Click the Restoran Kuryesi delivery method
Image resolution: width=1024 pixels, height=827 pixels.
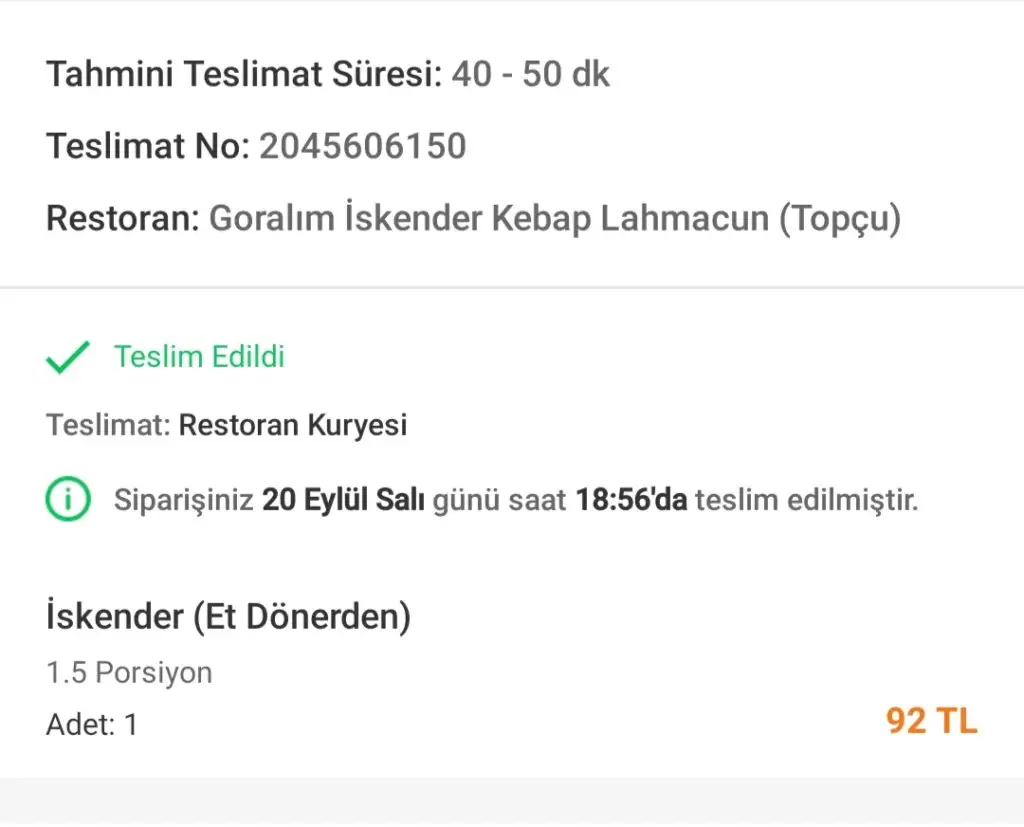(293, 425)
